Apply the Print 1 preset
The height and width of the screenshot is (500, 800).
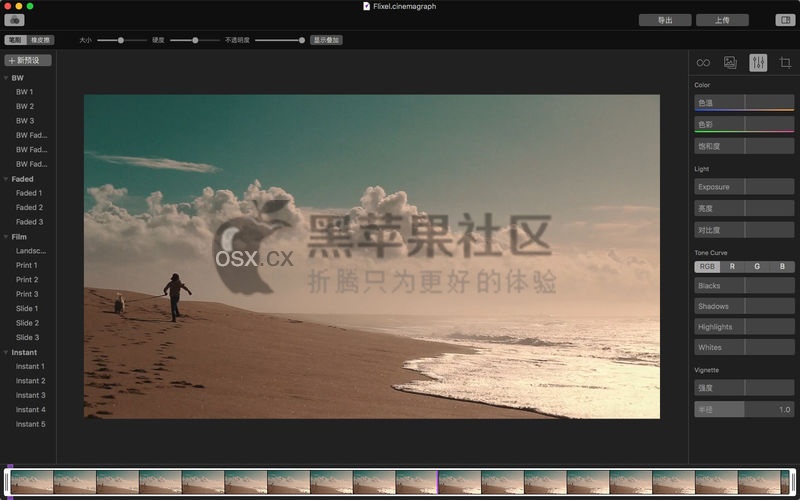coord(27,265)
